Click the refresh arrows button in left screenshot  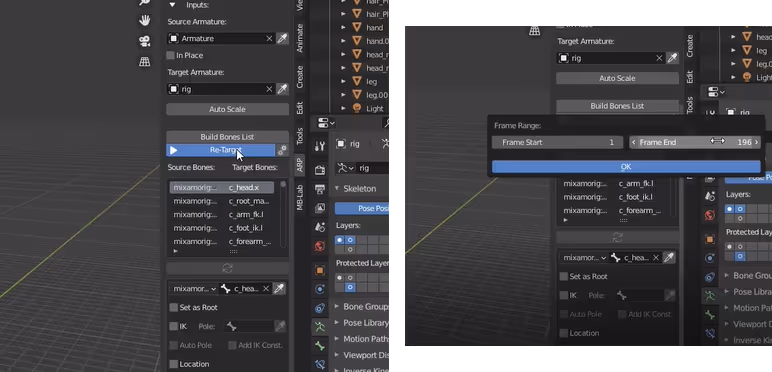click(227, 268)
